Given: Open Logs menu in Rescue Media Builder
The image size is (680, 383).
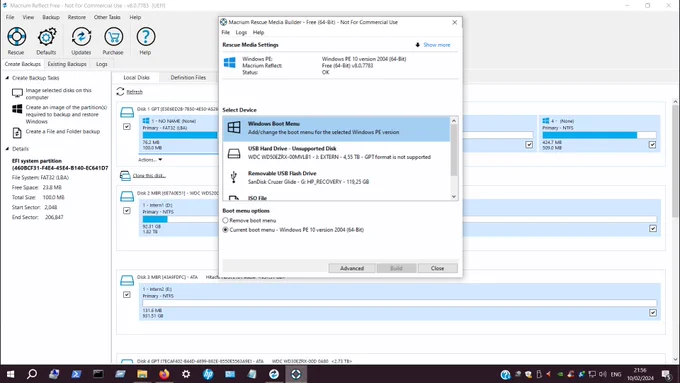Looking at the screenshot, I should [x=241, y=33].
